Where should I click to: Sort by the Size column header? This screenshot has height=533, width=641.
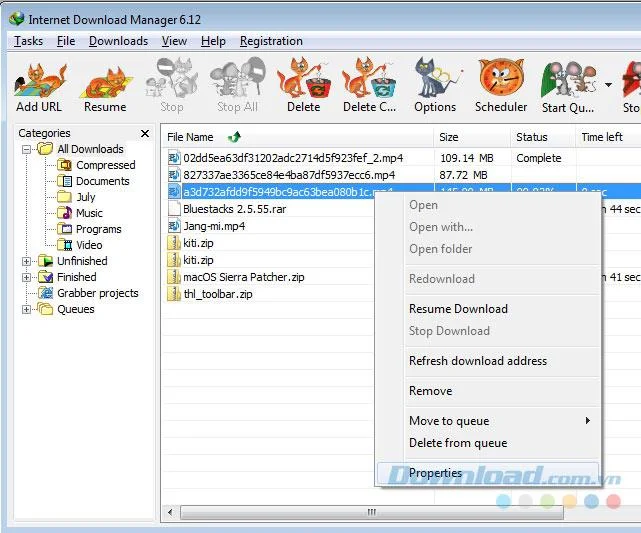(x=472, y=137)
